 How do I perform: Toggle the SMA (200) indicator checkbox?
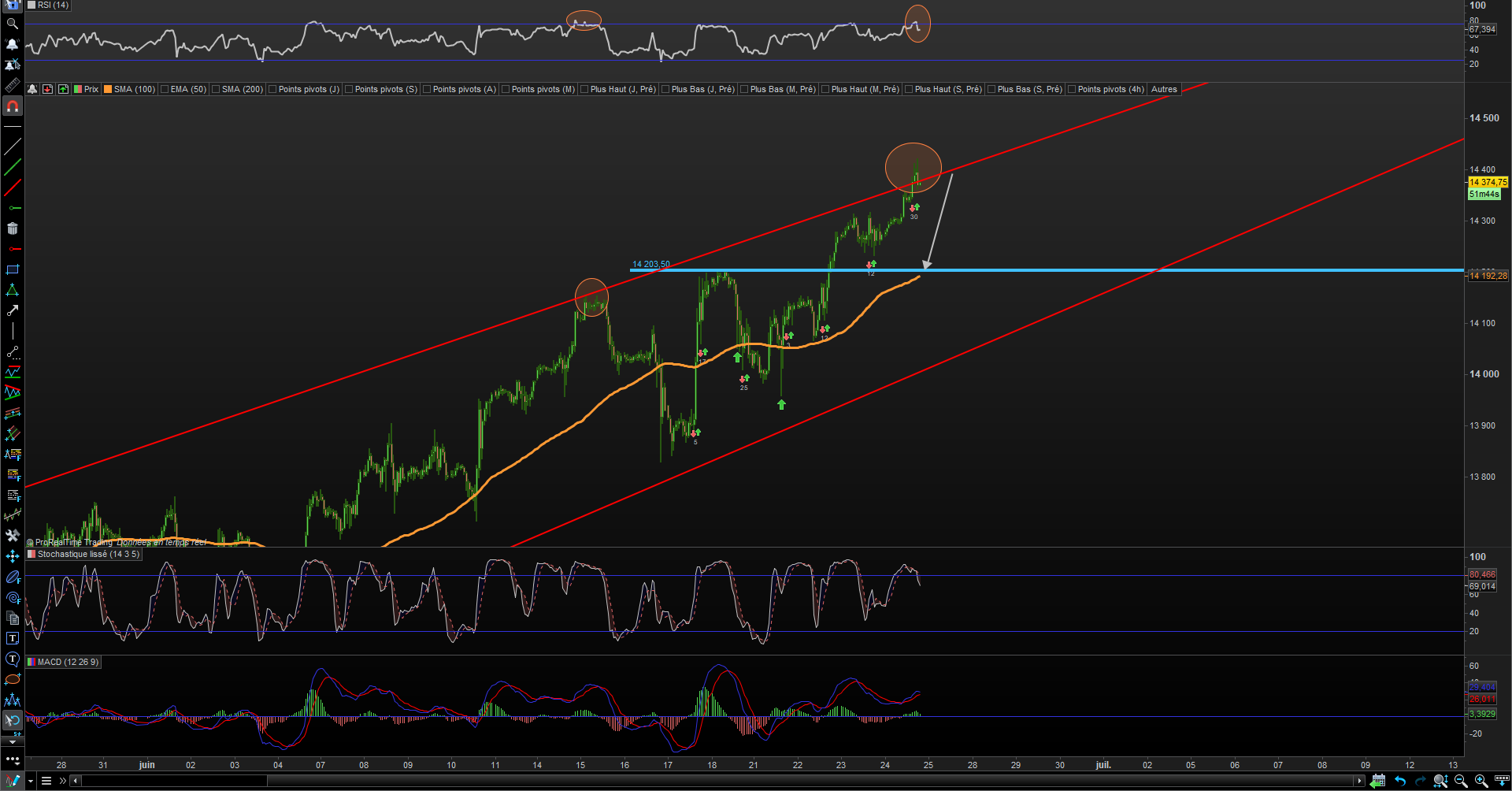(216, 89)
